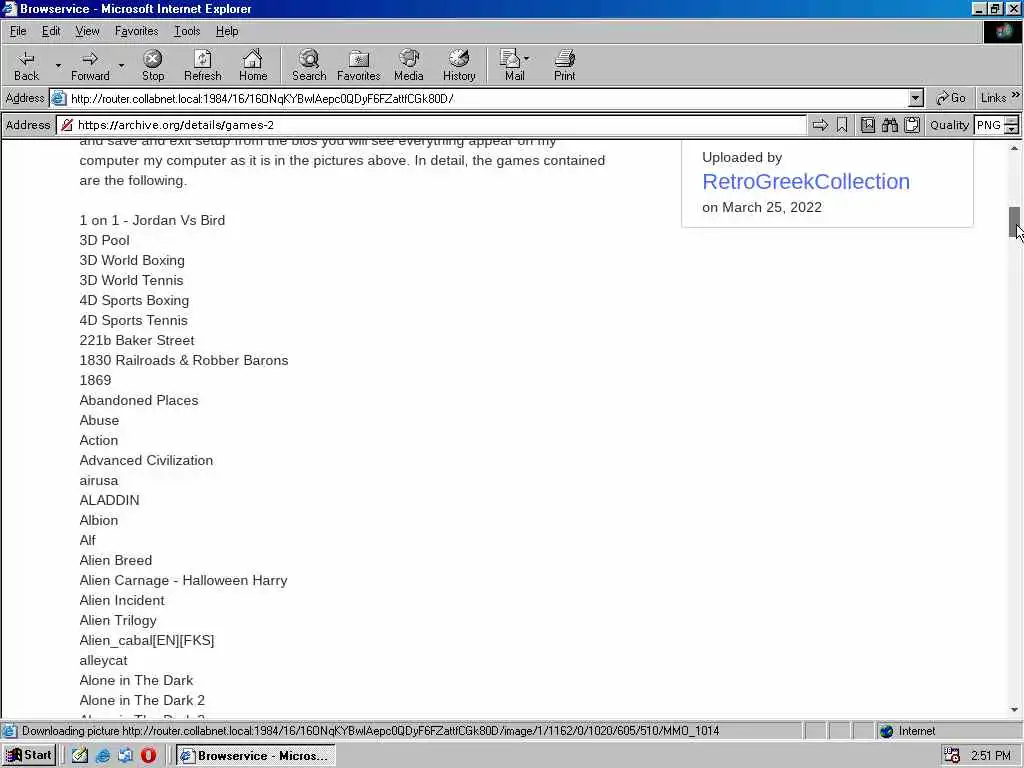Click the '3D Pool' entry
The image size is (1024, 768).
tap(104, 240)
